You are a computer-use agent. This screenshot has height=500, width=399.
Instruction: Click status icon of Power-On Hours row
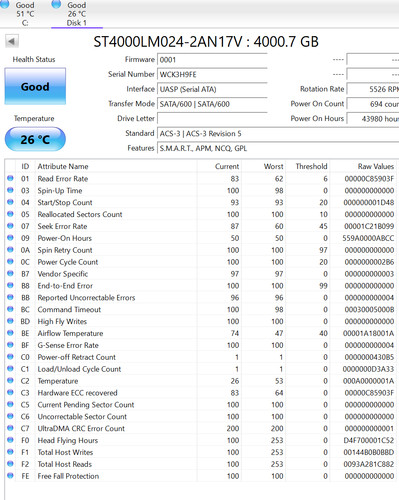pos(10,238)
